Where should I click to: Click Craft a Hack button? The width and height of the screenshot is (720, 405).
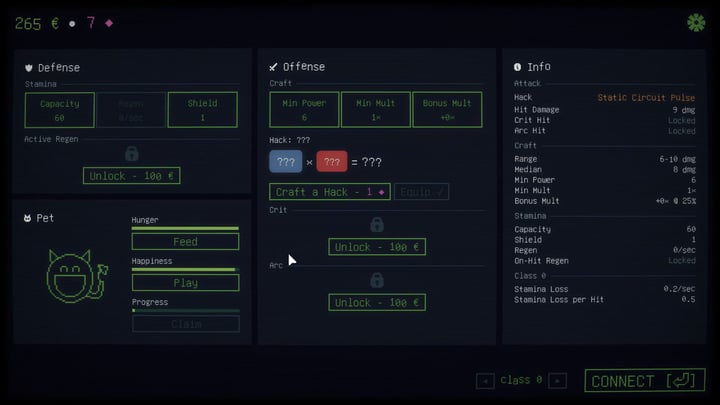[330, 192]
